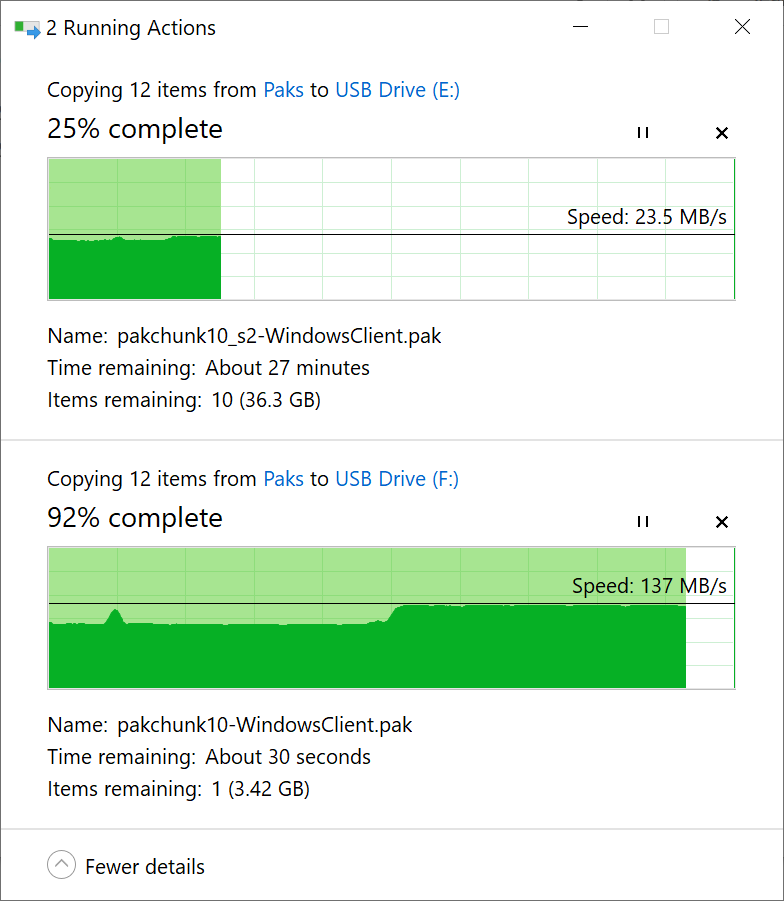
Task: Click the 25% complete status text
Action: 135,129
